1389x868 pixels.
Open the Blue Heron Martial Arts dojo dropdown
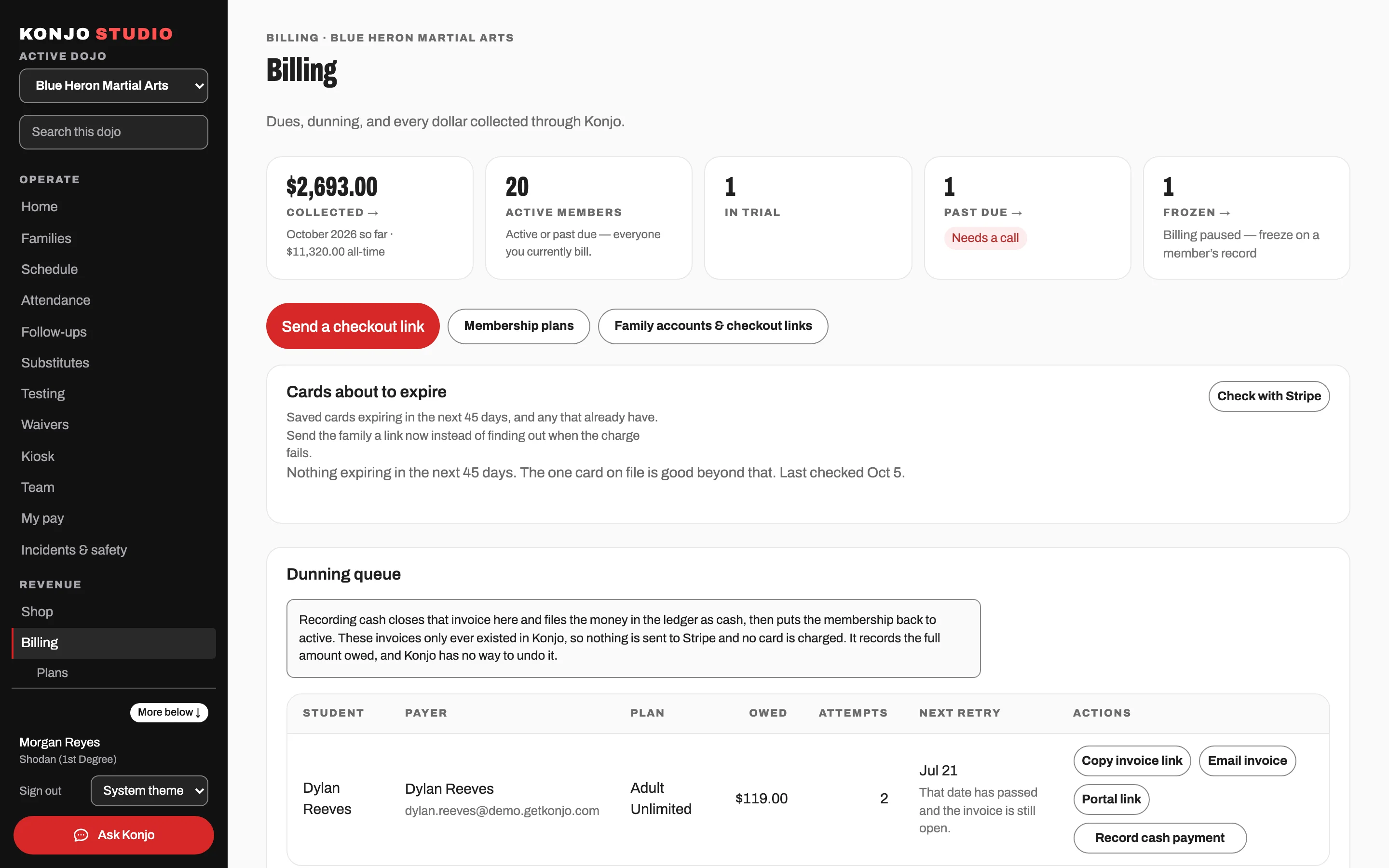coord(114,85)
